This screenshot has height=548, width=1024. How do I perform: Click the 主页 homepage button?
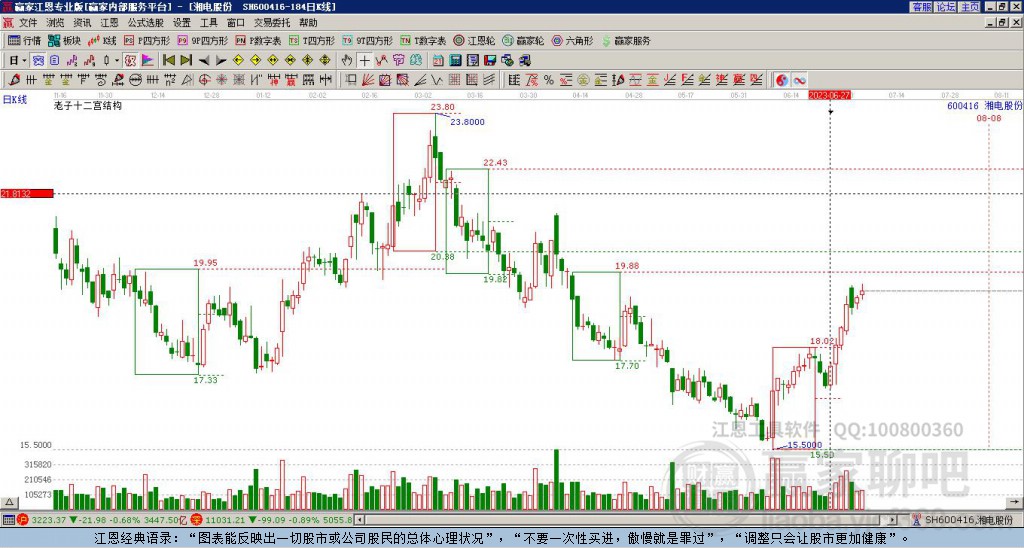tap(970, 7)
